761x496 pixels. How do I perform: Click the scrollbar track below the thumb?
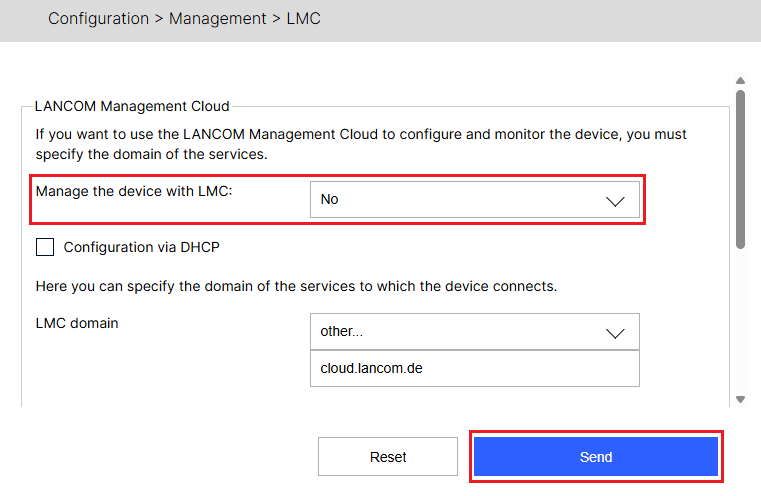point(740,320)
